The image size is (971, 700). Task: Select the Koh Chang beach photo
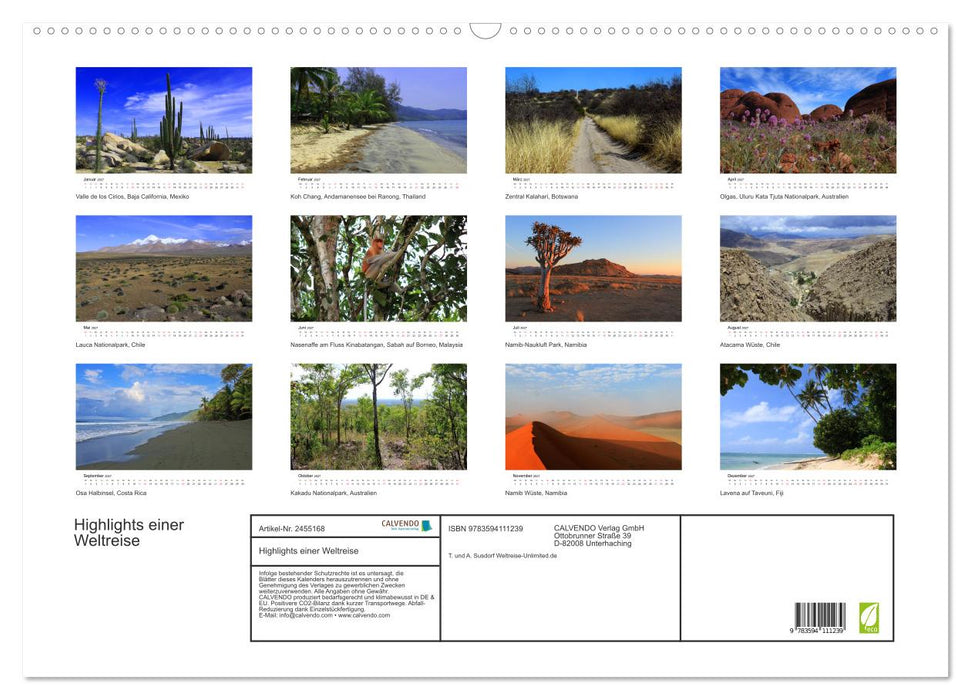(x=378, y=120)
